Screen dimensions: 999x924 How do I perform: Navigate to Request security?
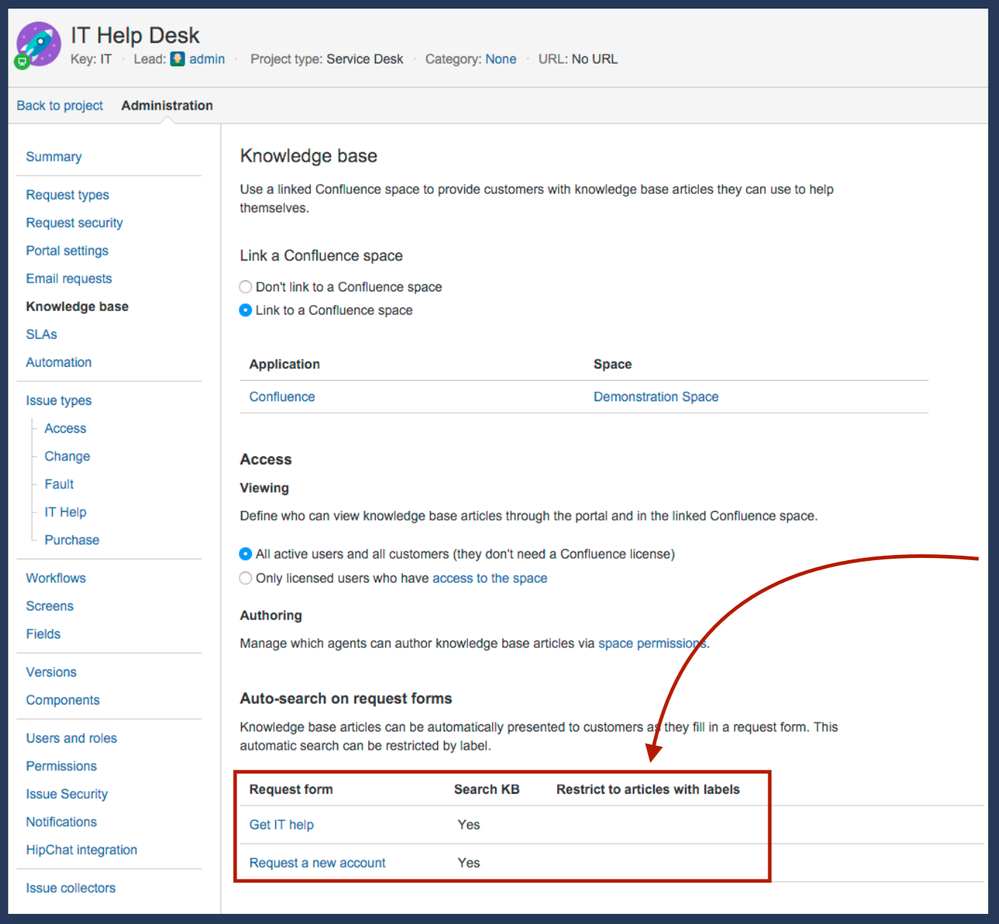pyautogui.click(x=75, y=223)
